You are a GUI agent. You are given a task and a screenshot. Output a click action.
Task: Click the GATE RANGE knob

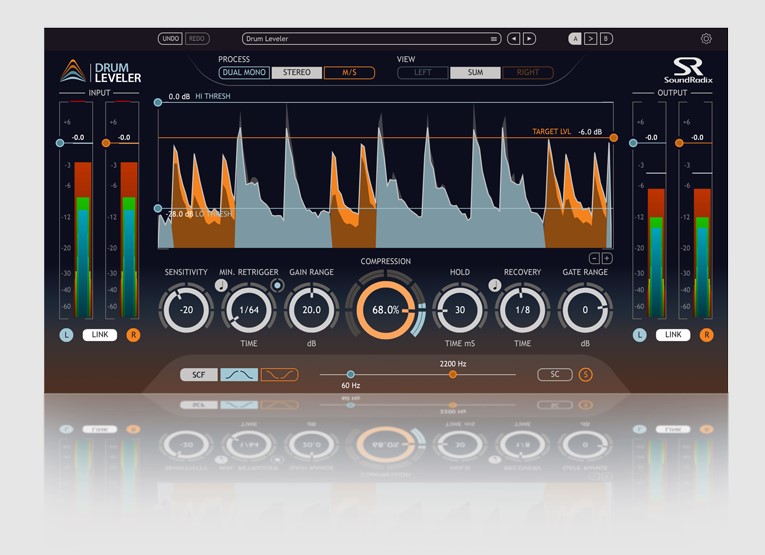[585, 310]
